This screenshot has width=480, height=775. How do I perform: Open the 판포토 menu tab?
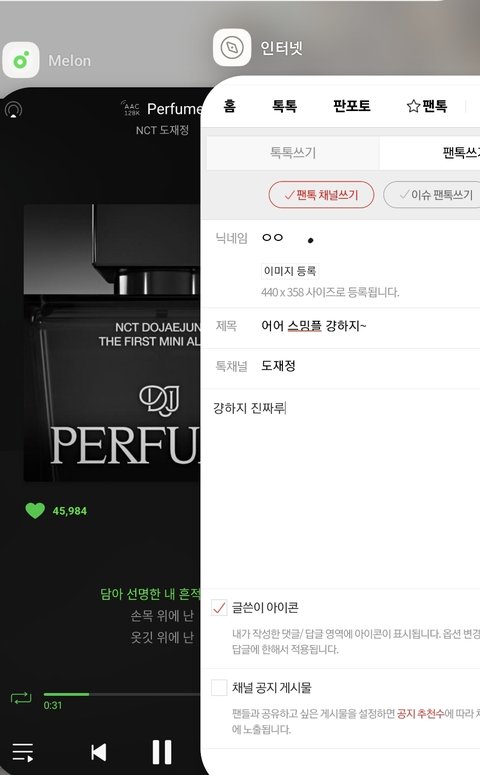(x=351, y=106)
